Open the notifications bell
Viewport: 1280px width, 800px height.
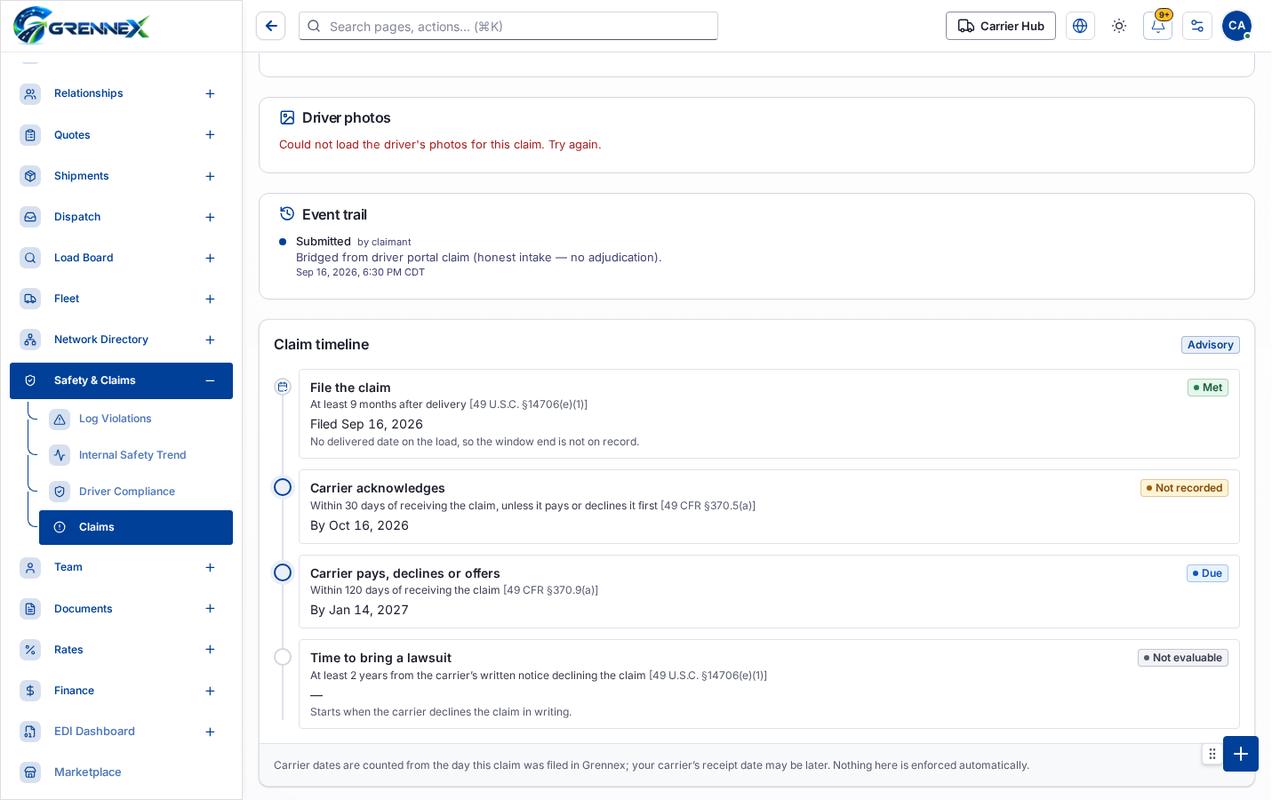coord(1158,26)
